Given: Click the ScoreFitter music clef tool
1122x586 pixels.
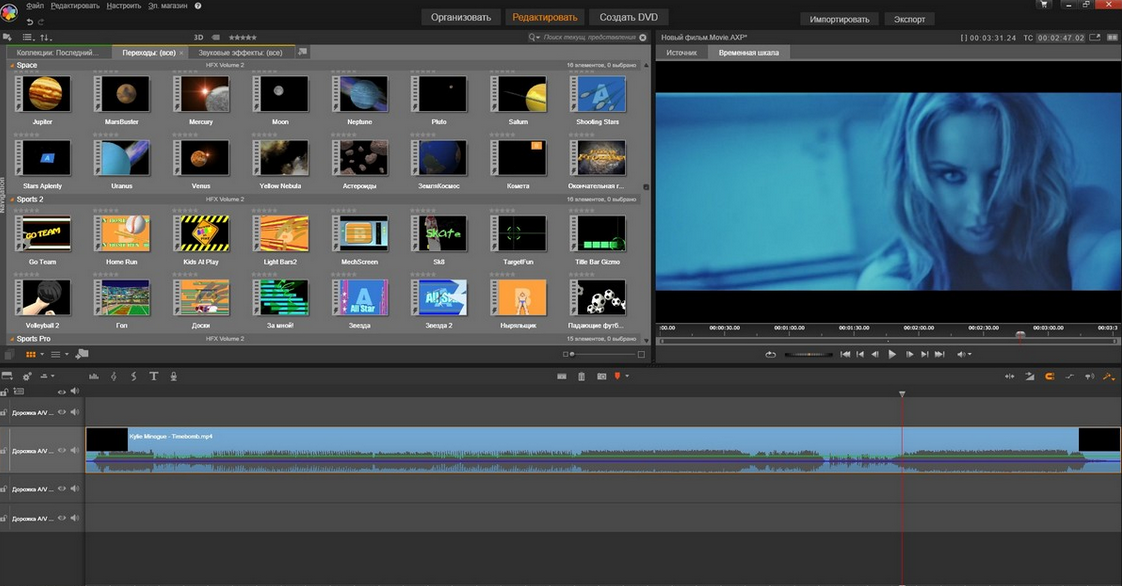Looking at the screenshot, I should coord(113,376).
